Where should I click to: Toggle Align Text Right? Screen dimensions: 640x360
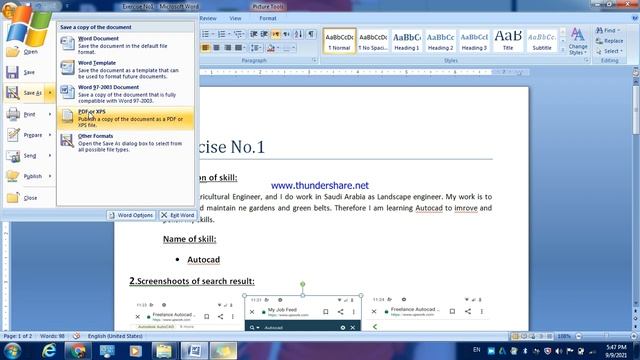coord(227,48)
